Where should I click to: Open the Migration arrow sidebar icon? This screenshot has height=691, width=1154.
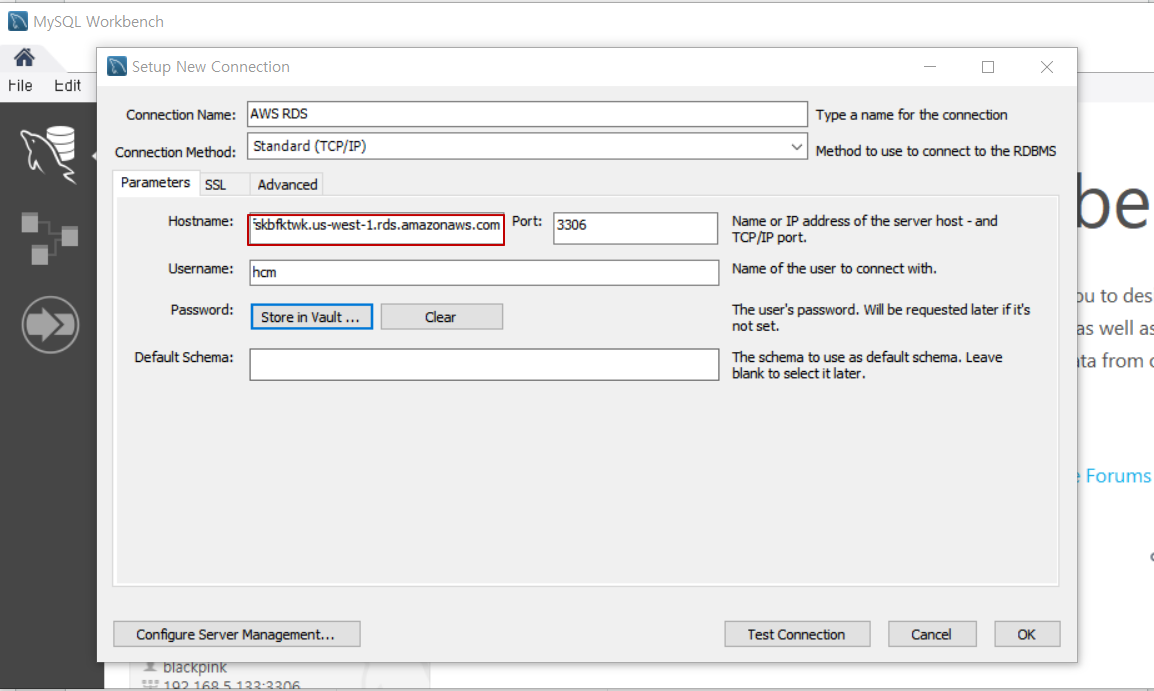pyautogui.click(x=50, y=325)
